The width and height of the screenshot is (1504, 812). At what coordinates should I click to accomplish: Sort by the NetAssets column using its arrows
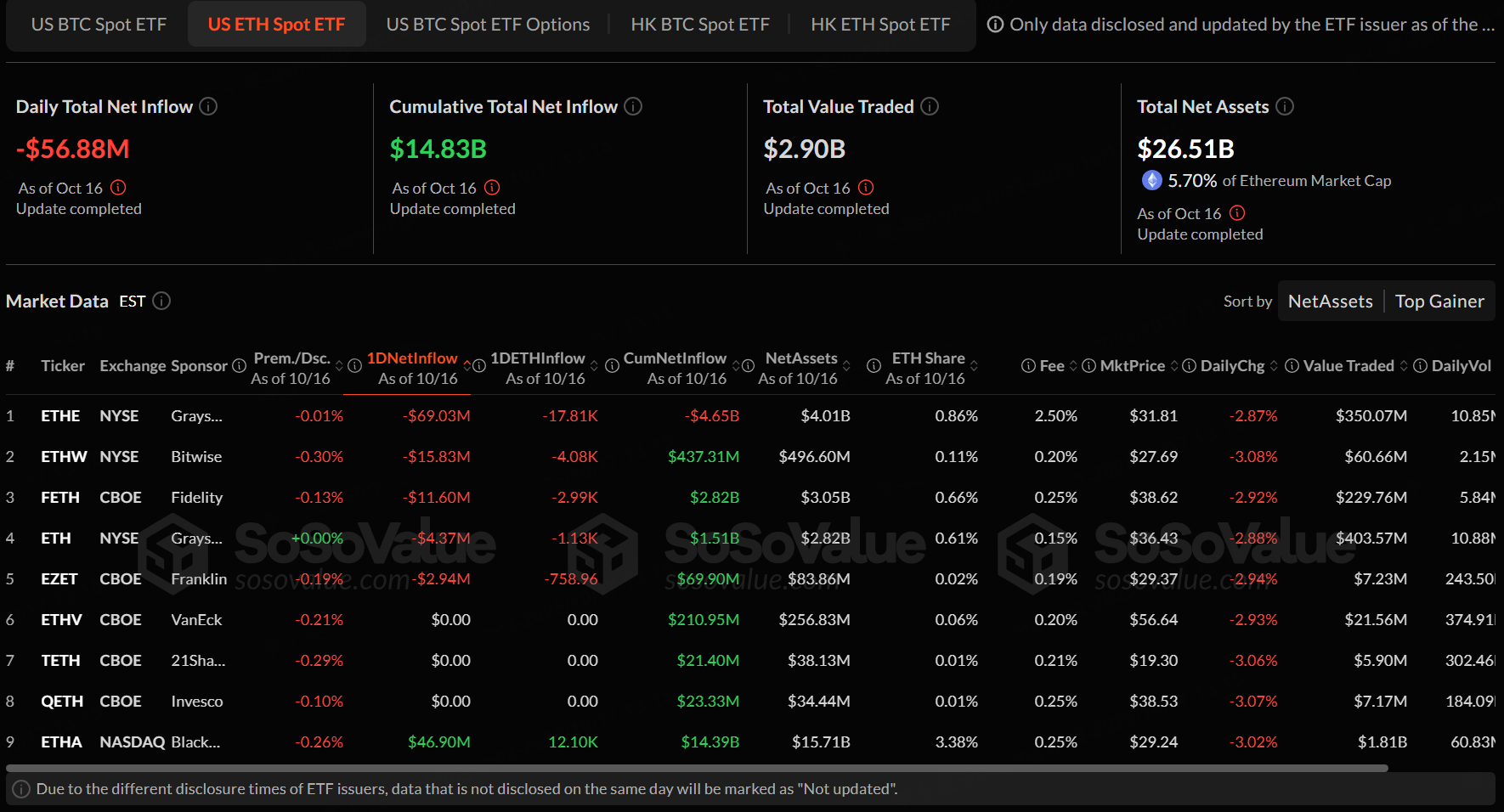click(x=846, y=366)
